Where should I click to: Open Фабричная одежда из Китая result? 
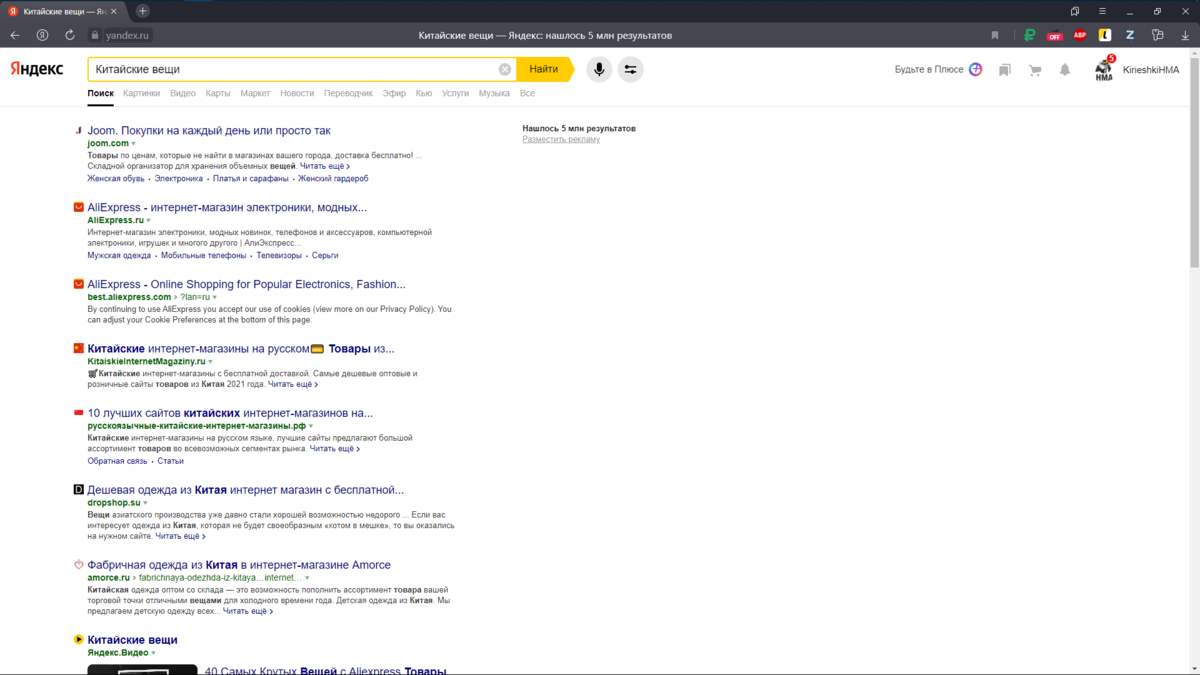239,565
